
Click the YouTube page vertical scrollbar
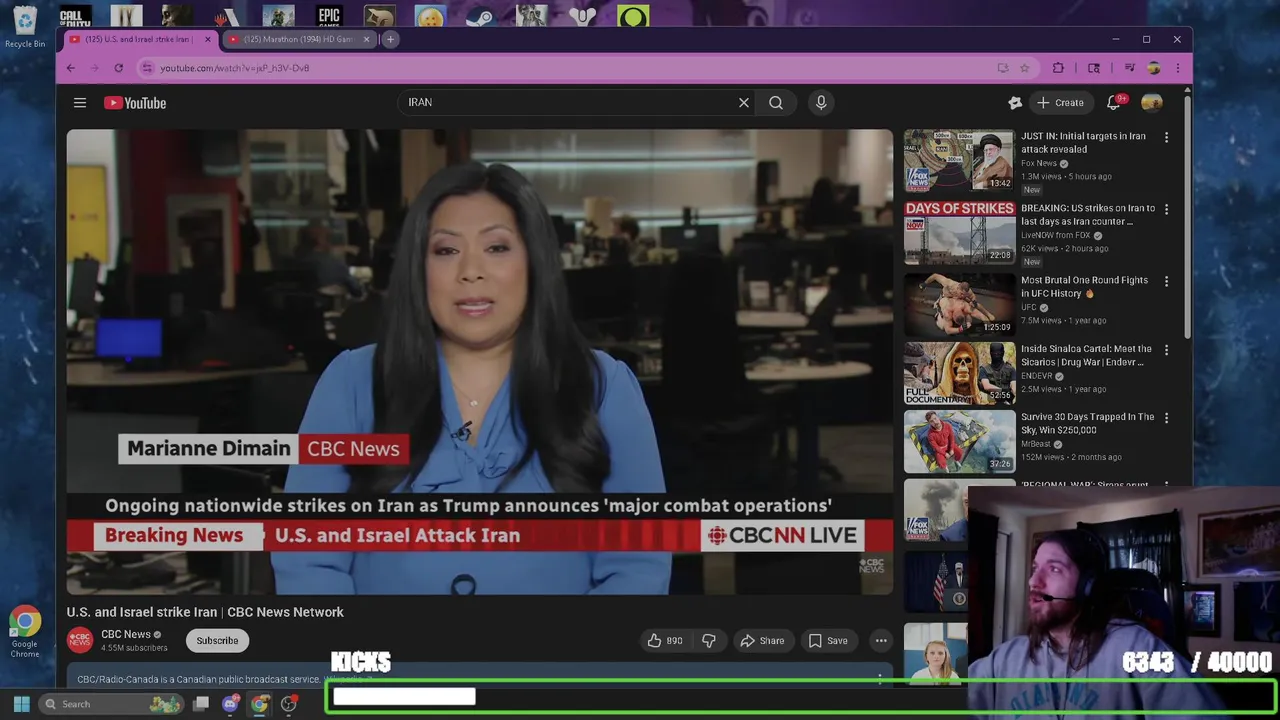[x=1187, y=215]
